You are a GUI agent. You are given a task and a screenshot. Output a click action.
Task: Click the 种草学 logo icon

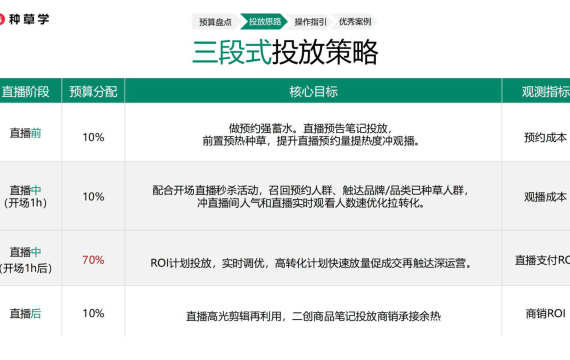tap(1, 19)
